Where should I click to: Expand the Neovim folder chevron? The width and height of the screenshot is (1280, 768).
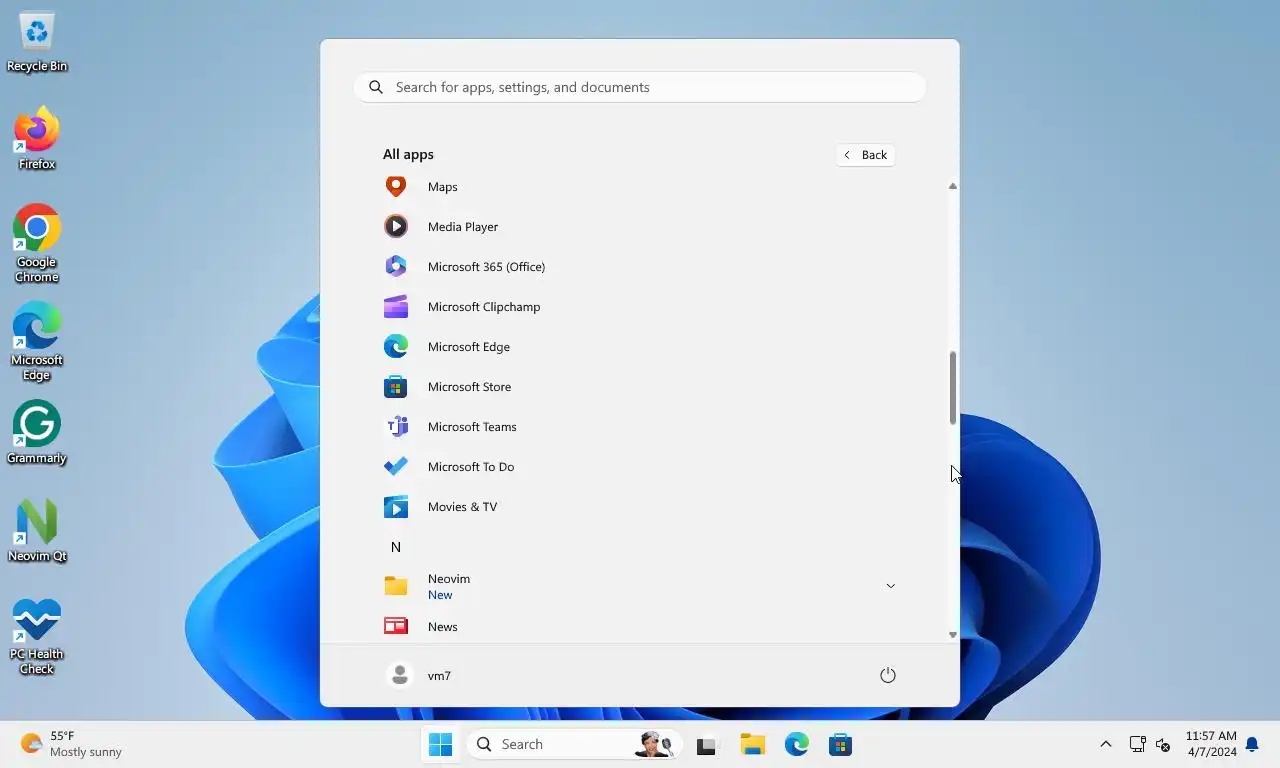(890, 586)
